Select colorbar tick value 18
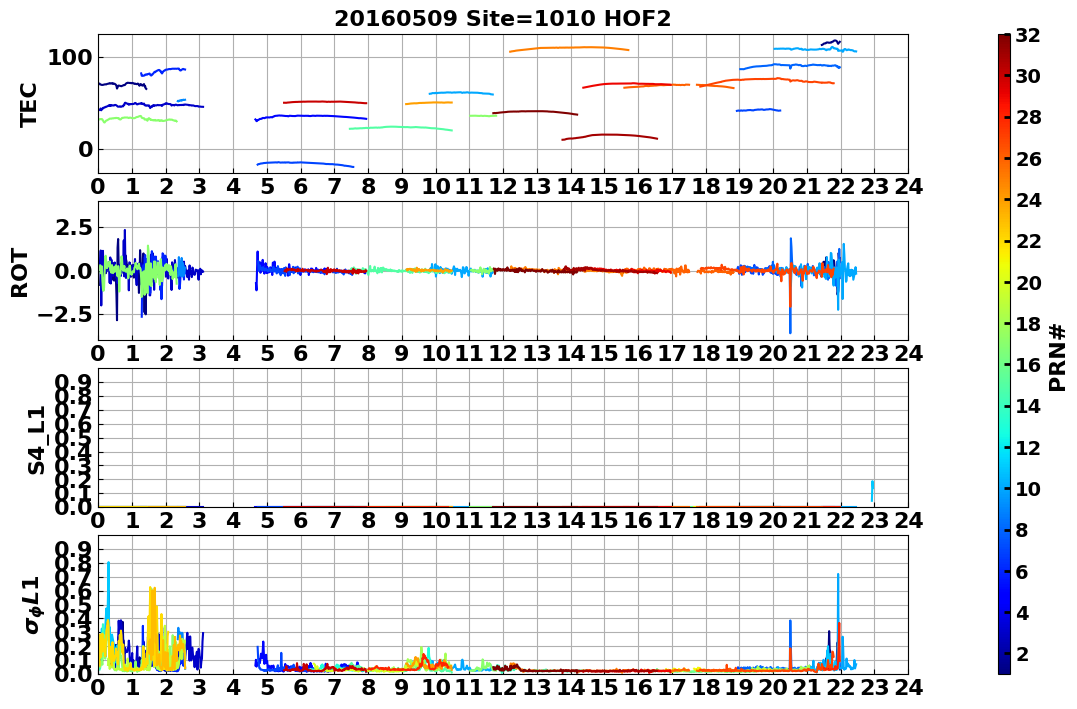 [1028, 324]
